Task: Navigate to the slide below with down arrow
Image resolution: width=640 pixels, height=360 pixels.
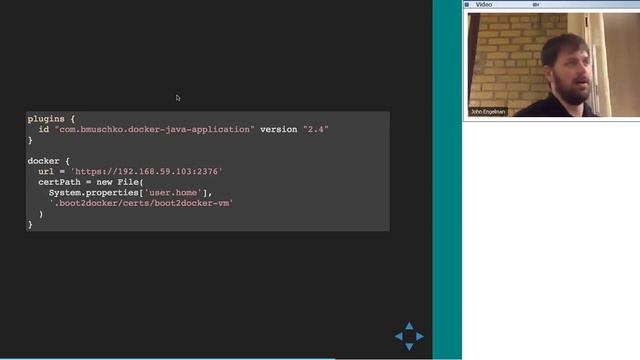Action: coord(409,347)
